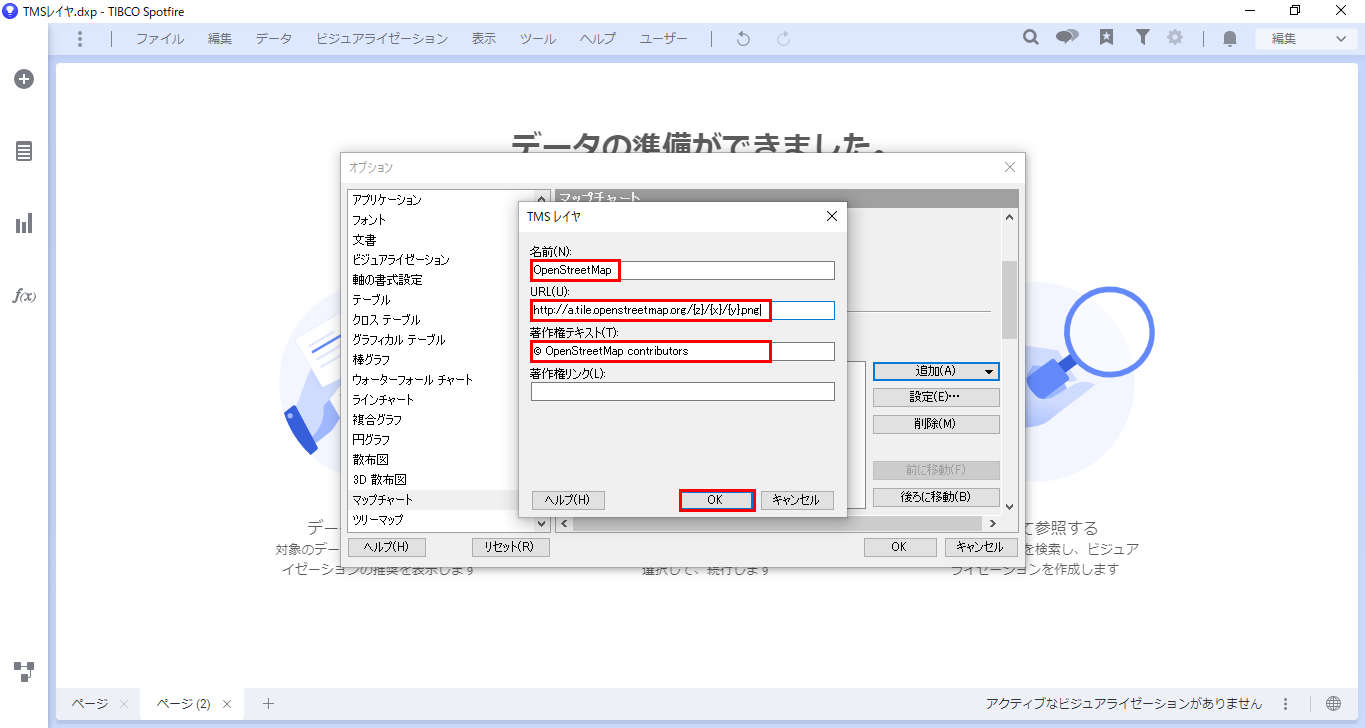This screenshot has width=1365, height=728.
Task: Click ヘルプ(H) in TMS レイヤ dialog
Action: pos(568,500)
